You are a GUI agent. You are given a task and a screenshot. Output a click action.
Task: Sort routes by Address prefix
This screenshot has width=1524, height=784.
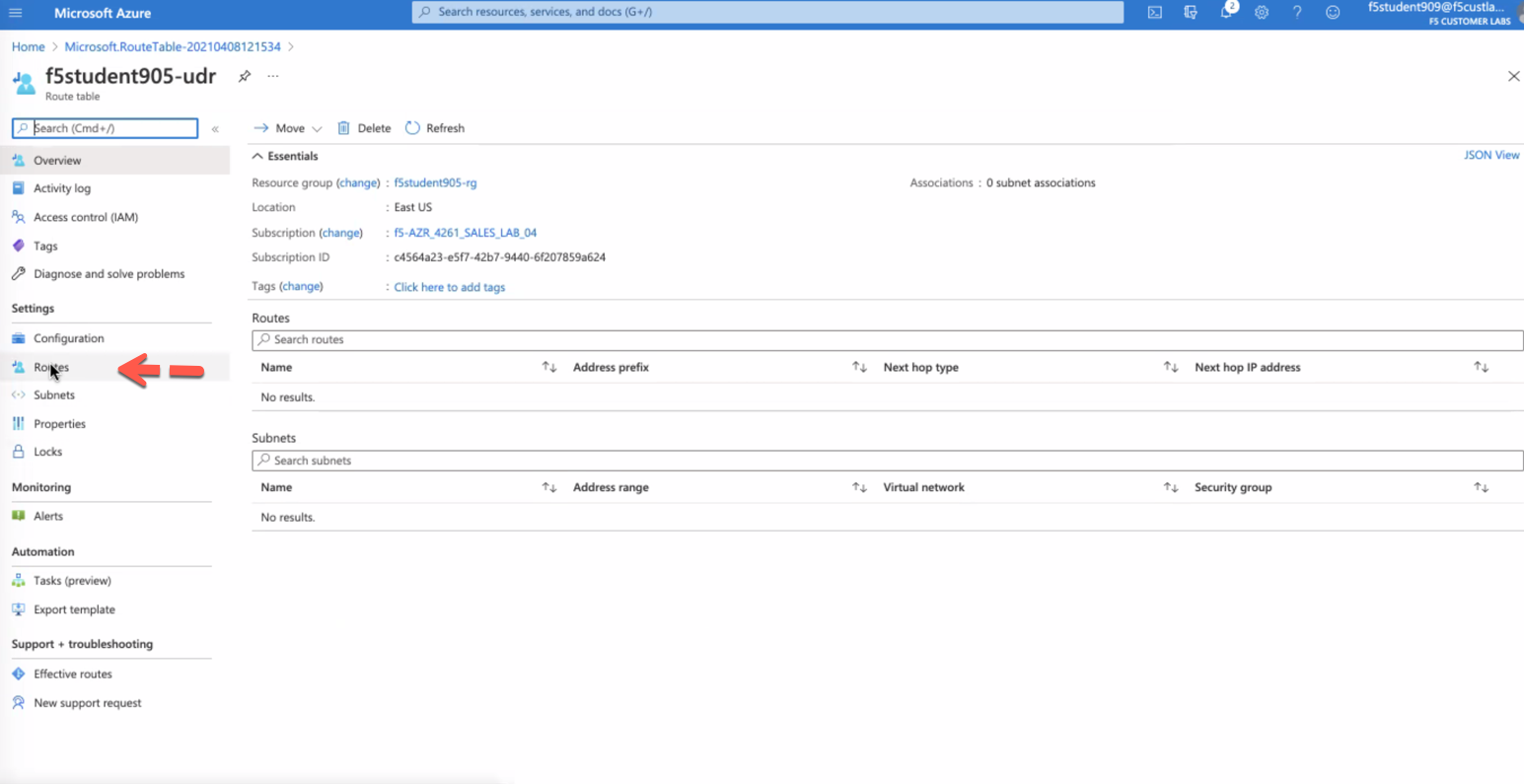pyautogui.click(x=859, y=367)
